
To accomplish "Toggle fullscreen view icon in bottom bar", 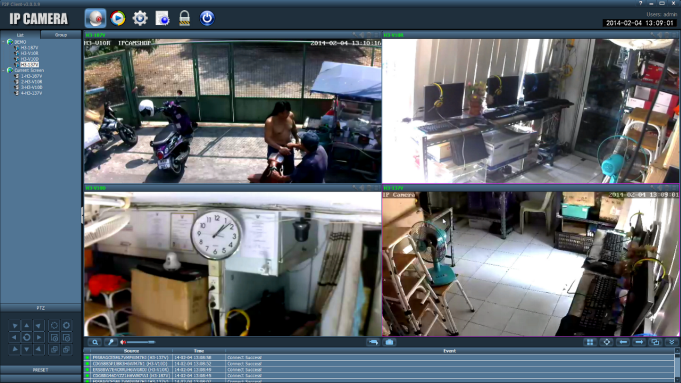I will tap(607, 342).
